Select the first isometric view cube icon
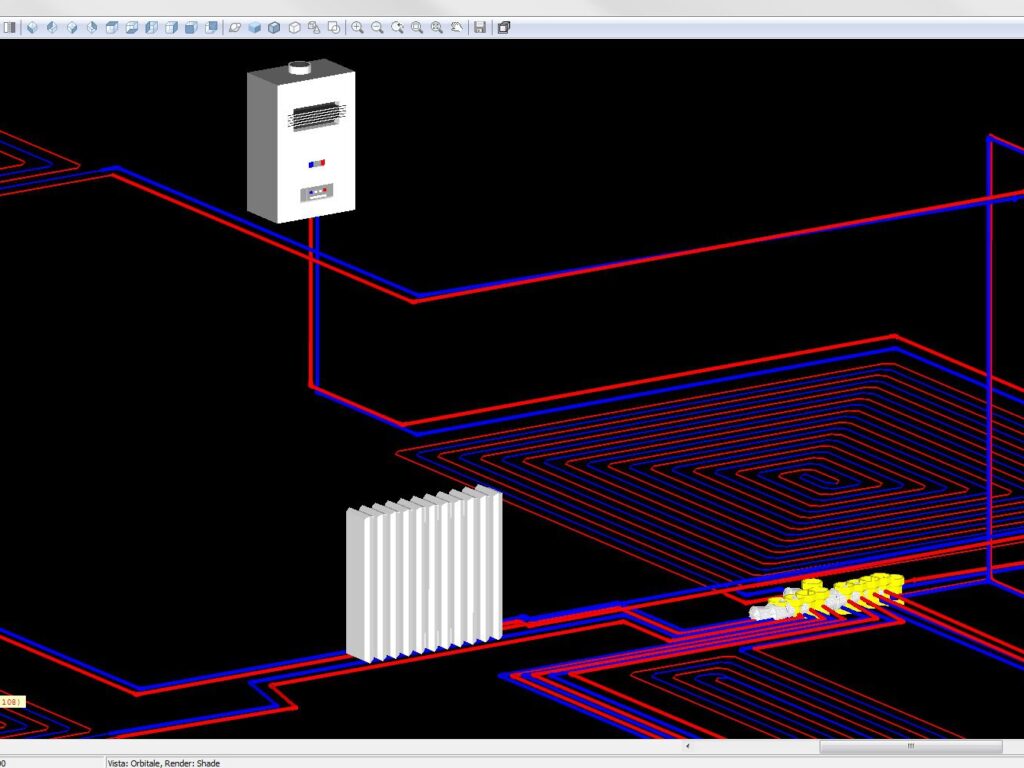The image size is (1024, 768). (x=32, y=27)
